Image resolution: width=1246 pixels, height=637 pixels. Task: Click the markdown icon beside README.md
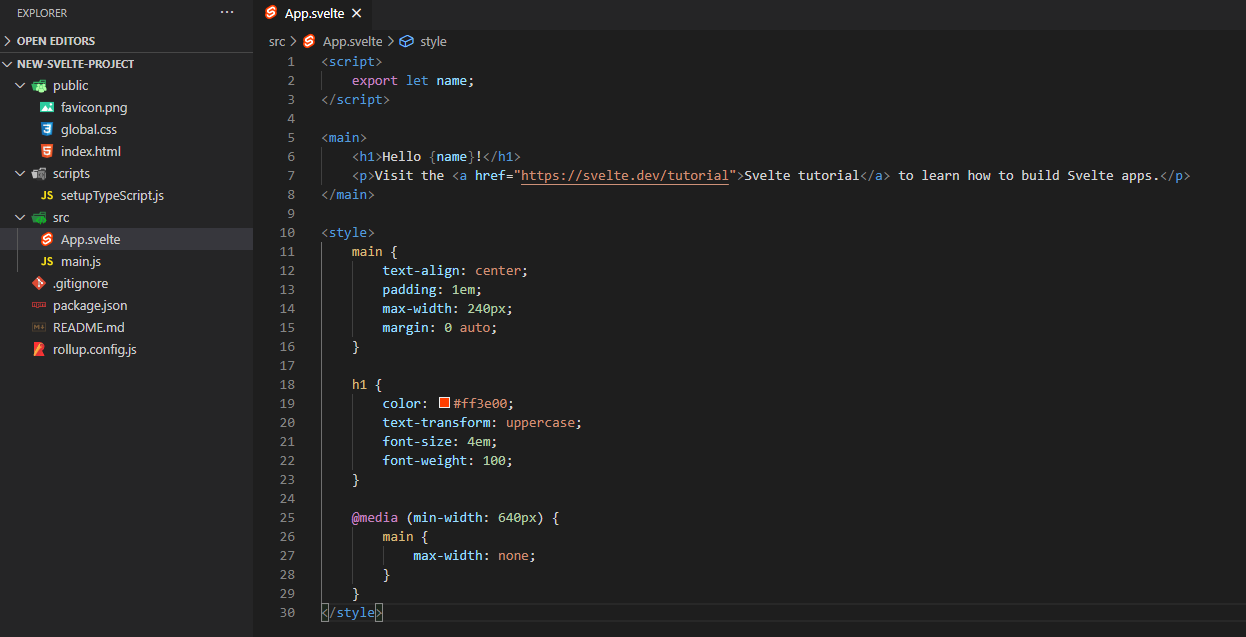coord(39,327)
